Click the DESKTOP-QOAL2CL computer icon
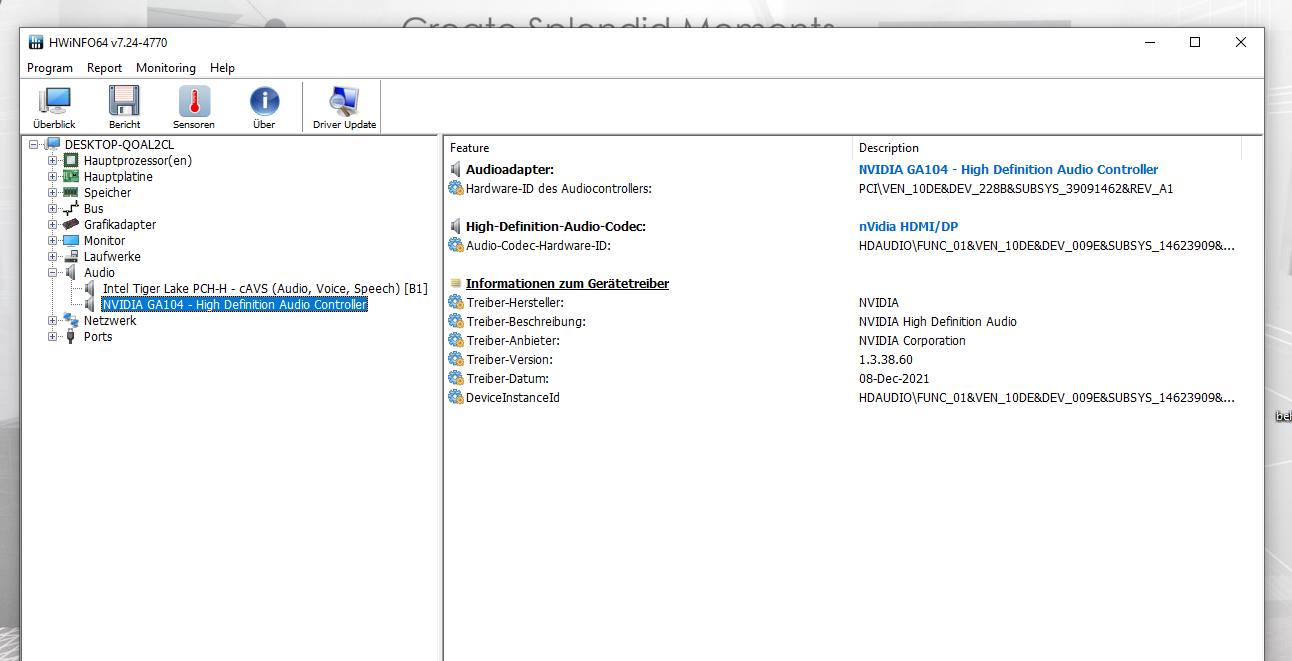This screenshot has width=1292, height=661. pos(52,145)
